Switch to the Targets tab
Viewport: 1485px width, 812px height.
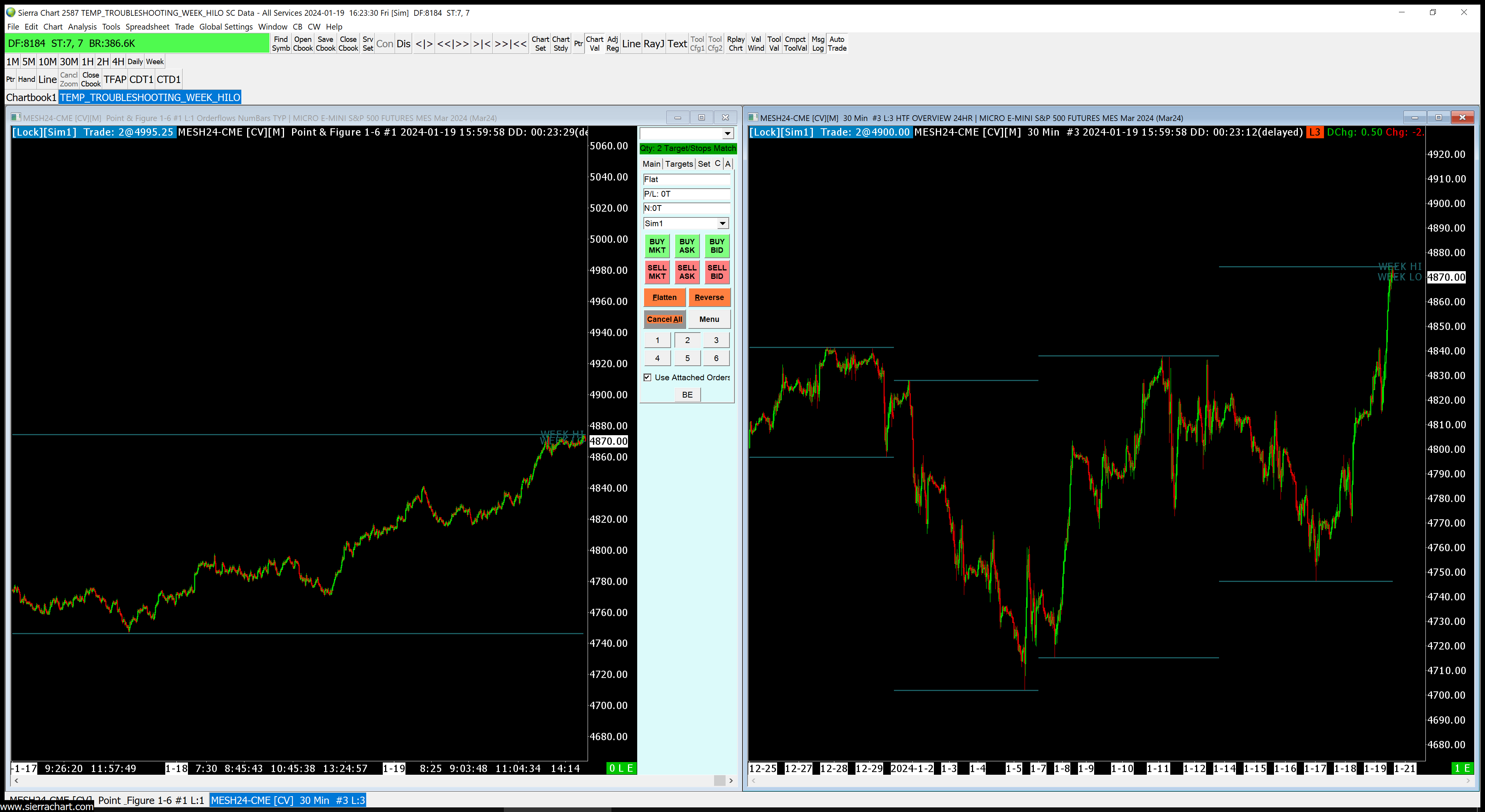pos(679,164)
